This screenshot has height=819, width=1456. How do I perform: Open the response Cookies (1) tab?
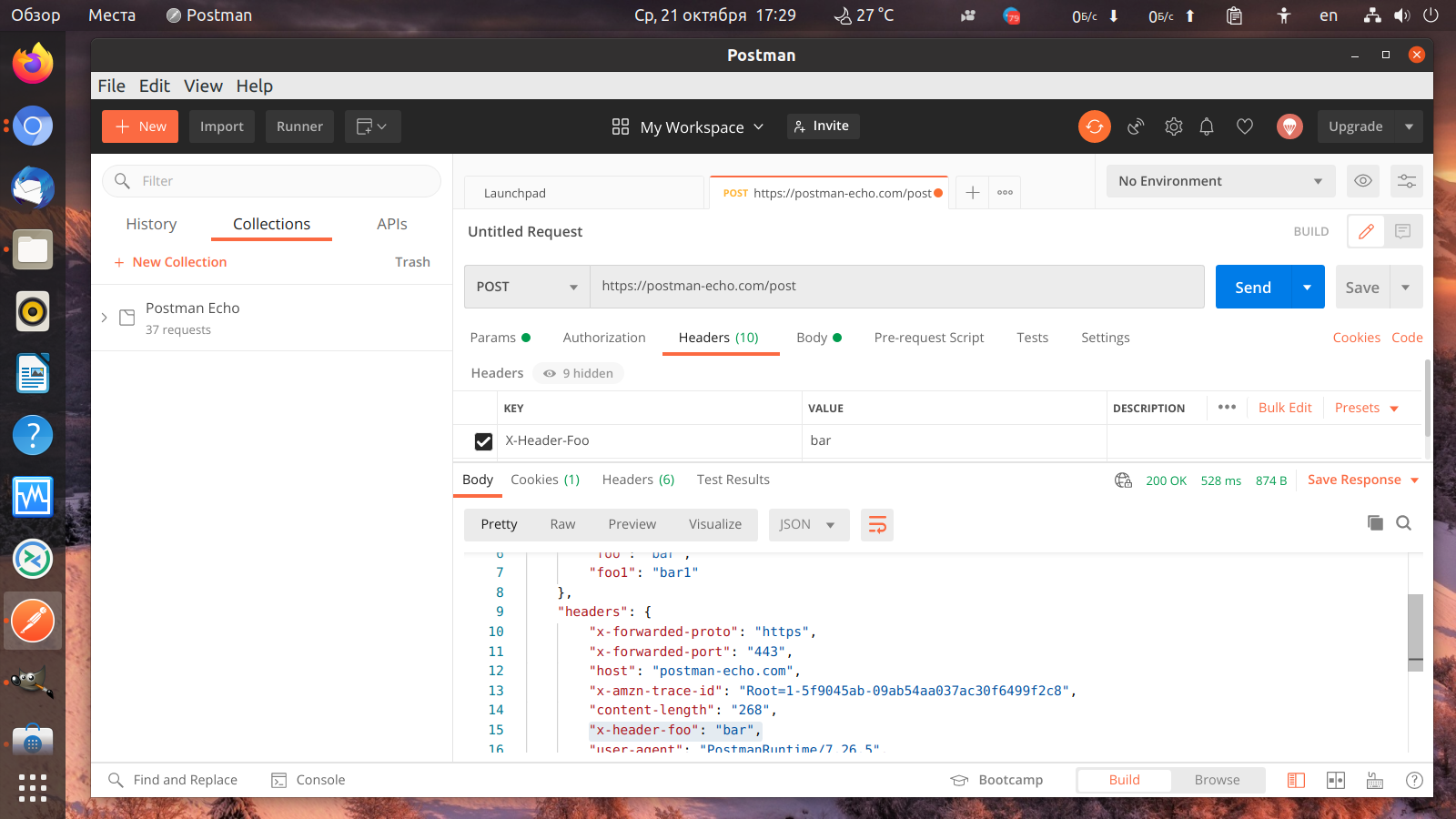[x=545, y=480]
